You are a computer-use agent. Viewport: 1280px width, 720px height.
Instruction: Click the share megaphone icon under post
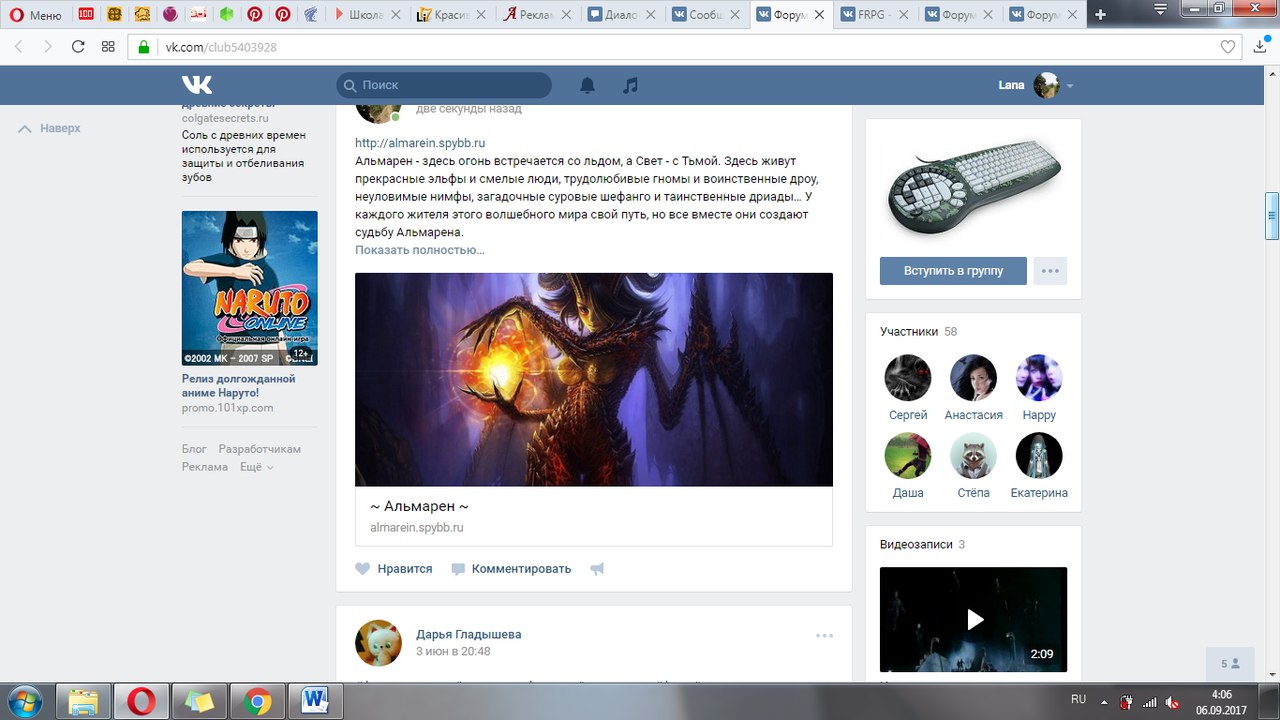coord(597,569)
